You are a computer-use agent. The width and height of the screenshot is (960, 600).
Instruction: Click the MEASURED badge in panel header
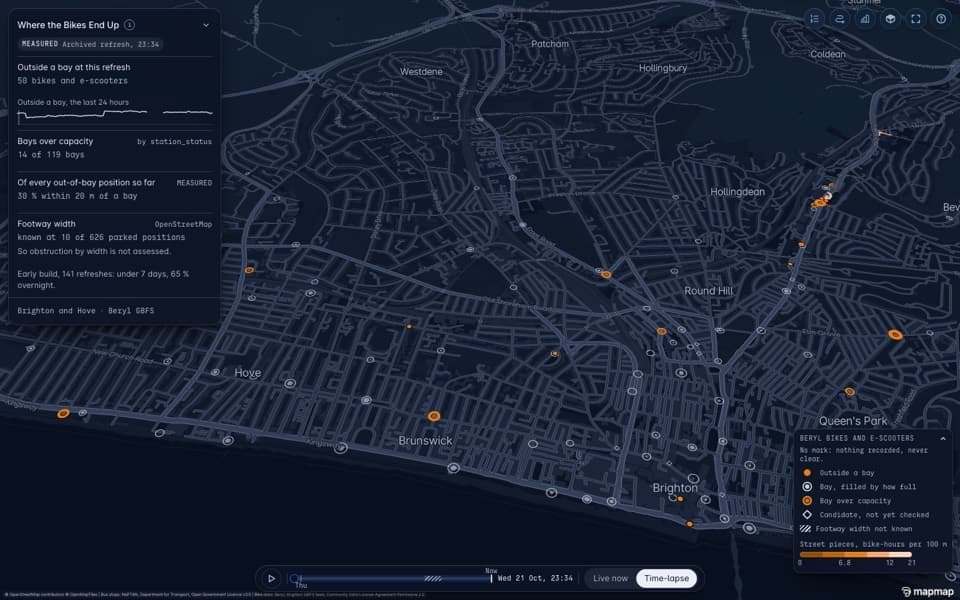pos(40,44)
